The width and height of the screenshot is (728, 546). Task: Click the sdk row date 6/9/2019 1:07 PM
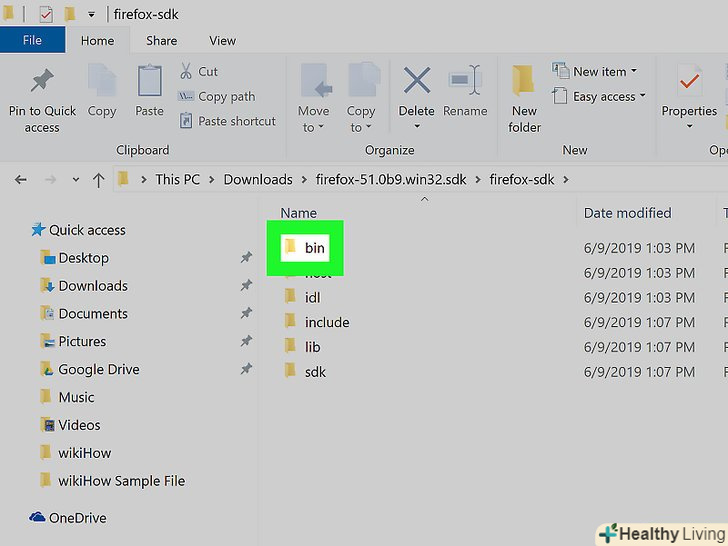coord(639,372)
